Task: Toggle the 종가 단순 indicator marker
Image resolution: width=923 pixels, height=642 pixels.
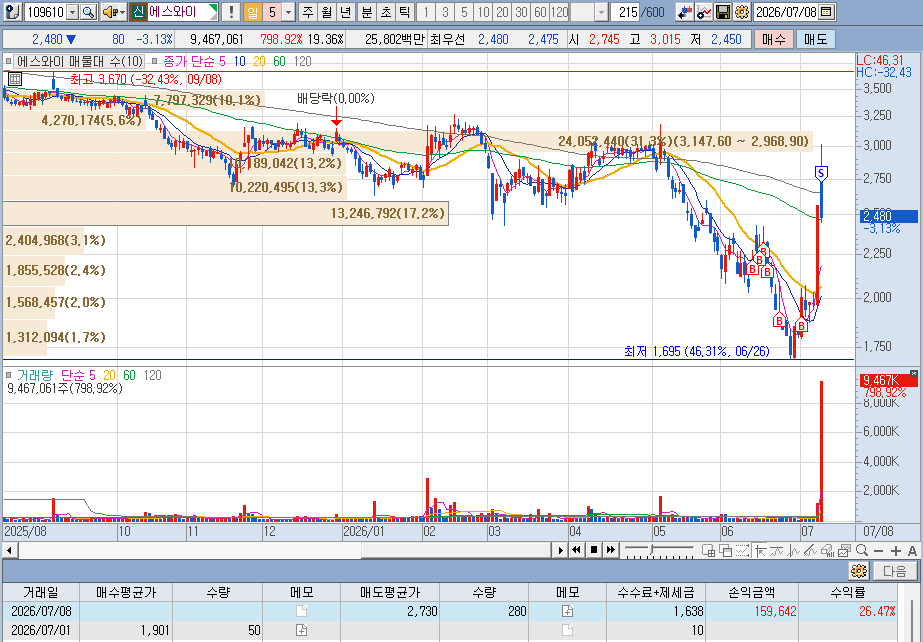Action: 155,61
